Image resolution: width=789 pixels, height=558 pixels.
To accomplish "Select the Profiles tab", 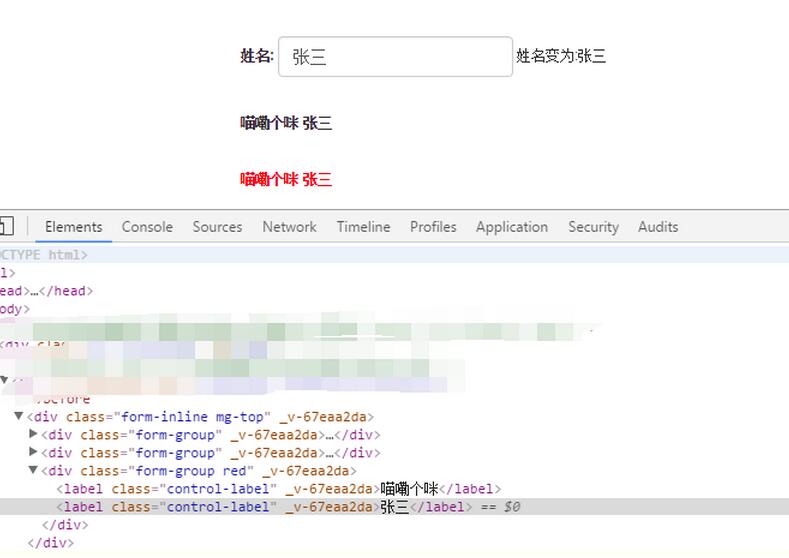I will pyautogui.click(x=433, y=227).
